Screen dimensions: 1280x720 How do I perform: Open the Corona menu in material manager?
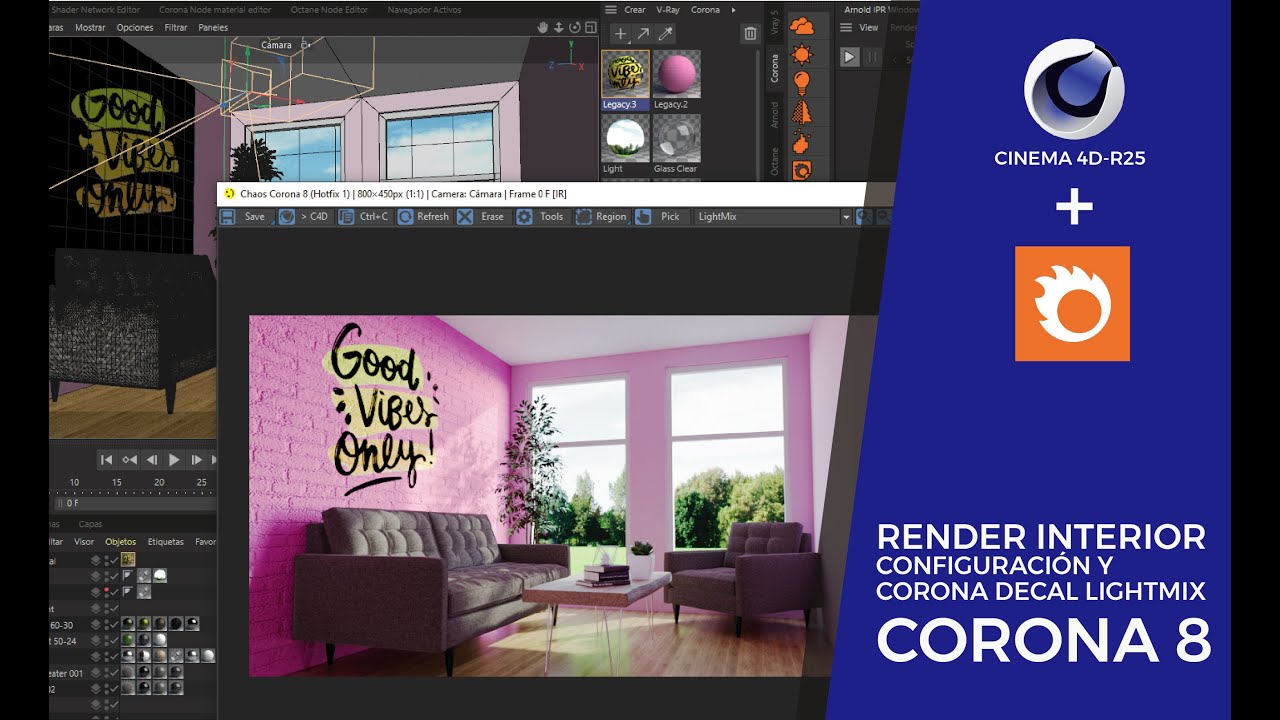pos(705,10)
